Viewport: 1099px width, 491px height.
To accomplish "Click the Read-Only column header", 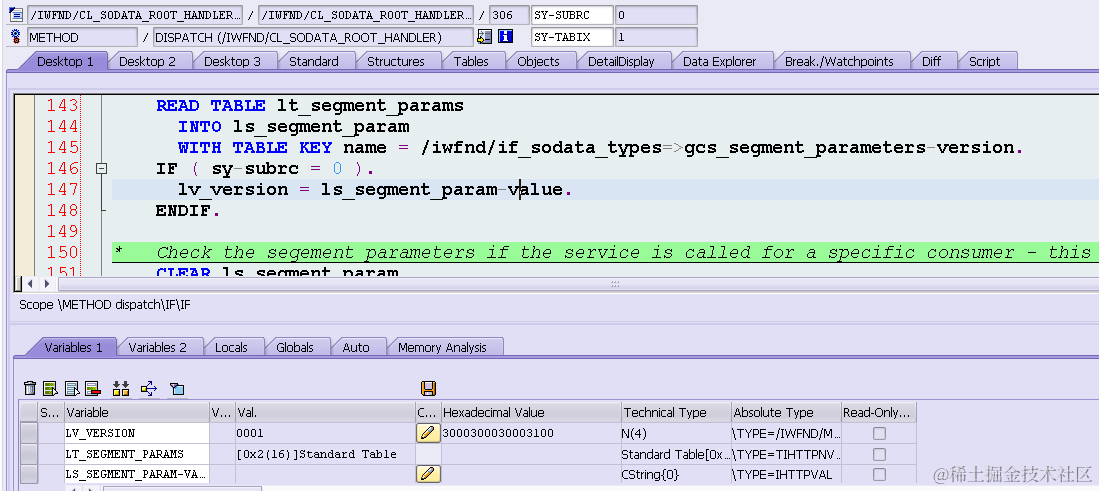I will click(x=878, y=413).
